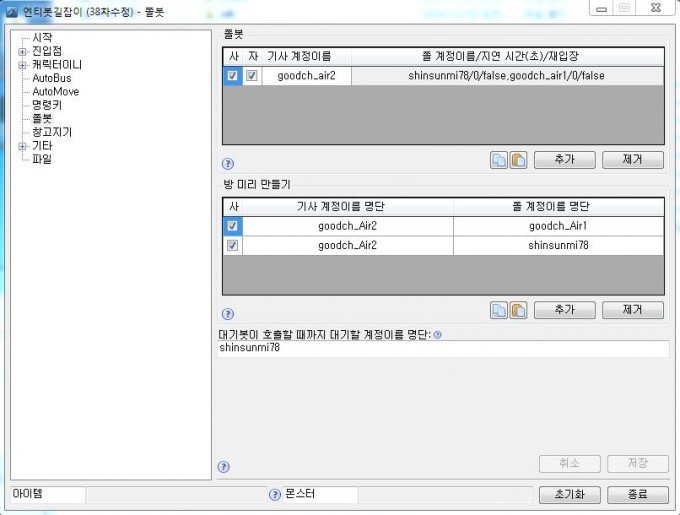Toggle the 자 checkbox in the goodch_air2 졸봇 row
Screen dimensions: 680x515
(x=252, y=76)
